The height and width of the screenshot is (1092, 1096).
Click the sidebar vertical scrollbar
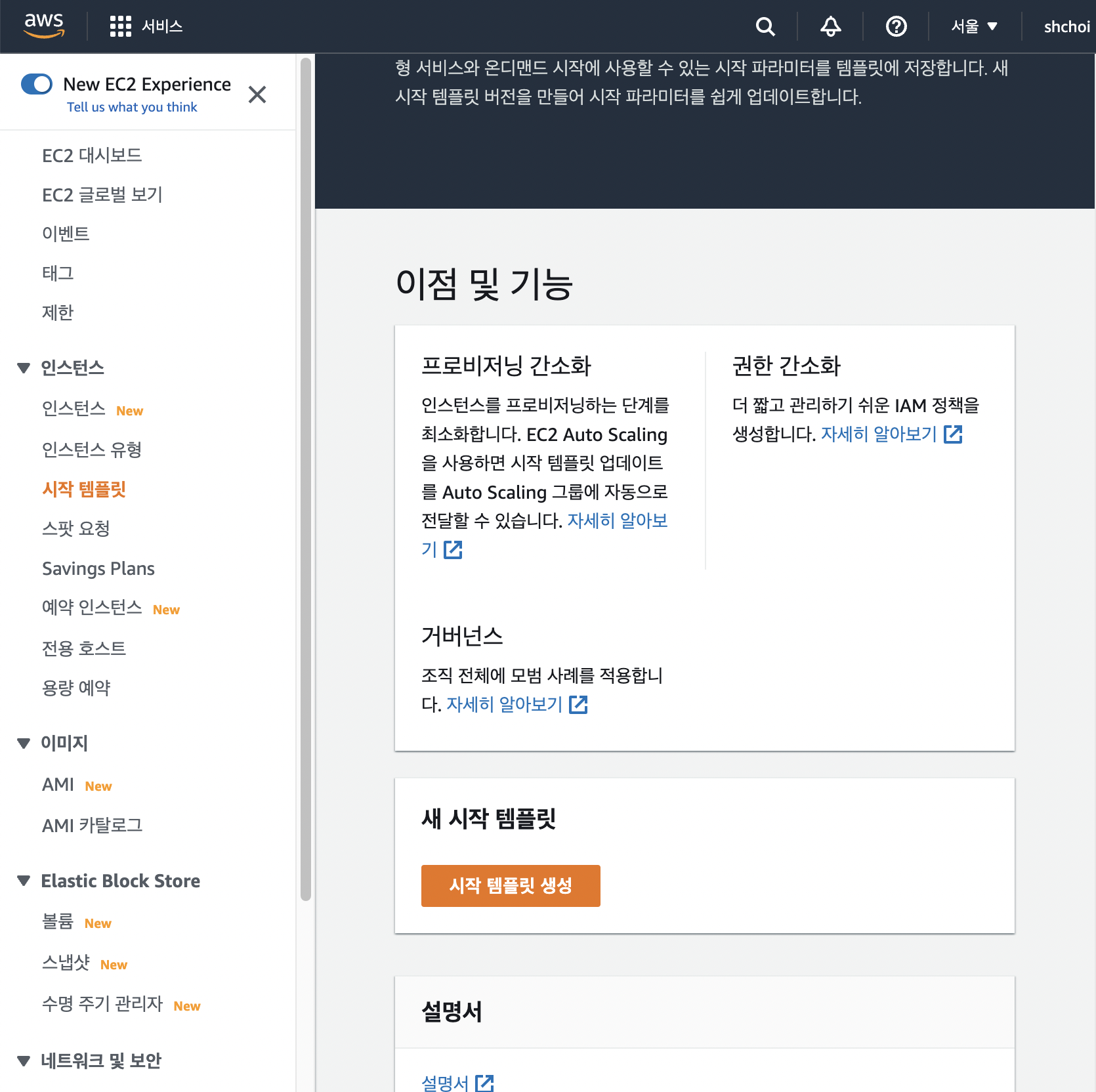point(306,479)
